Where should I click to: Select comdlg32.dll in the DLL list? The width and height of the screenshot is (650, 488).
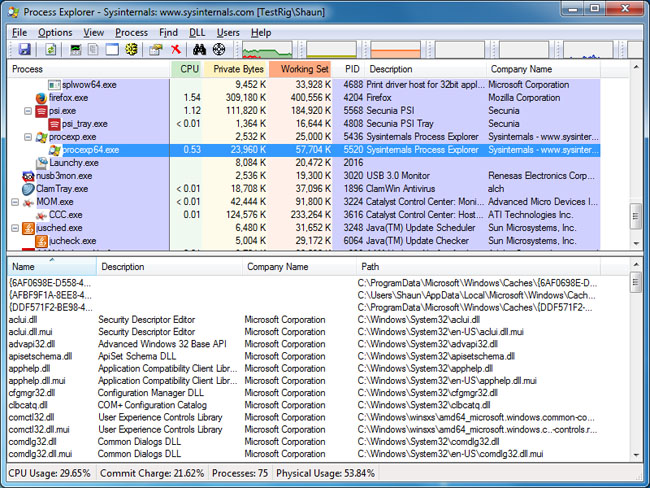(303, 442)
